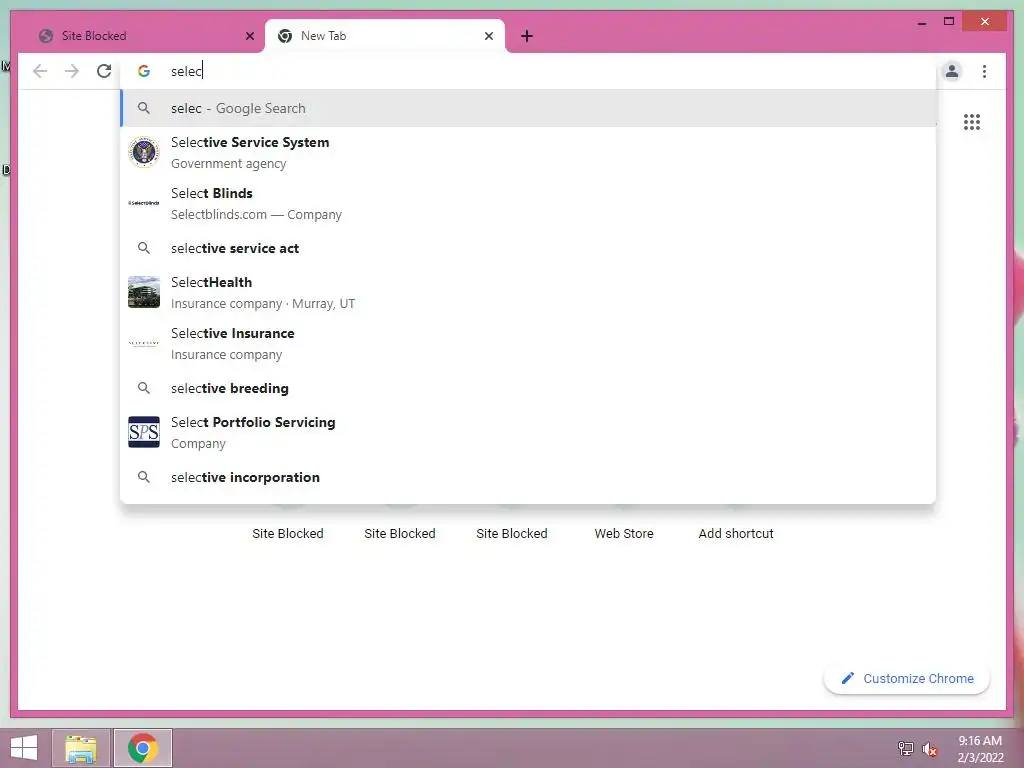Open the Windows Start button

[x=24, y=748]
